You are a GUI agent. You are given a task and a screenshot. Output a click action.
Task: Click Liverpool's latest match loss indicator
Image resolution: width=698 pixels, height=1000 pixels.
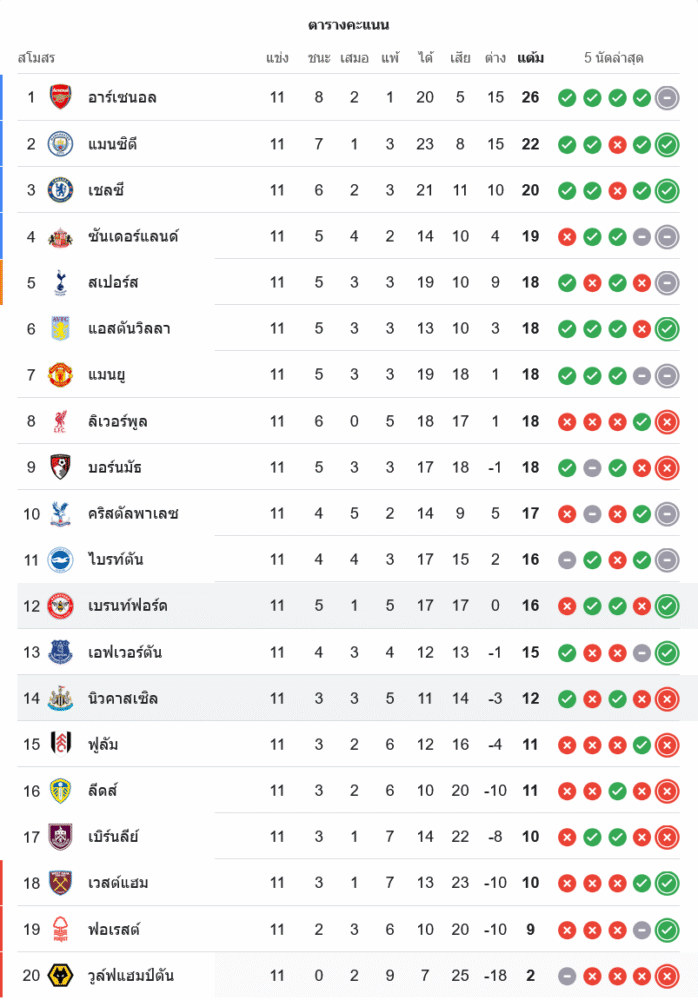667,421
